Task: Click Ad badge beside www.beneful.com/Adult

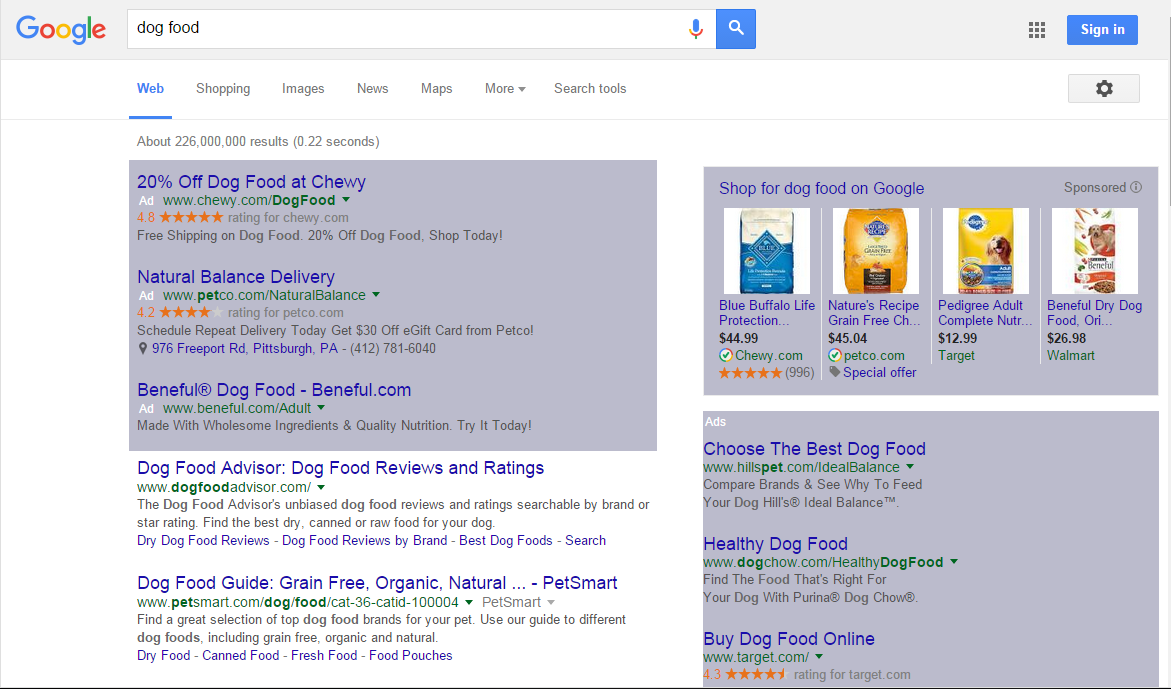Action: pyautogui.click(x=146, y=408)
